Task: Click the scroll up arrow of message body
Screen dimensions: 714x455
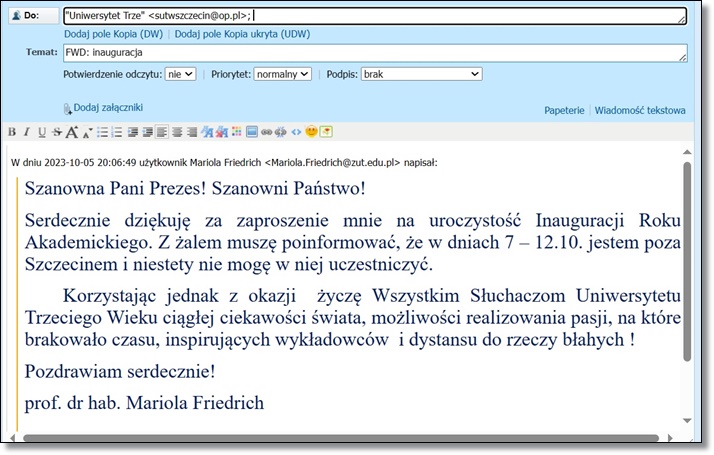Action: click(x=687, y=152)
